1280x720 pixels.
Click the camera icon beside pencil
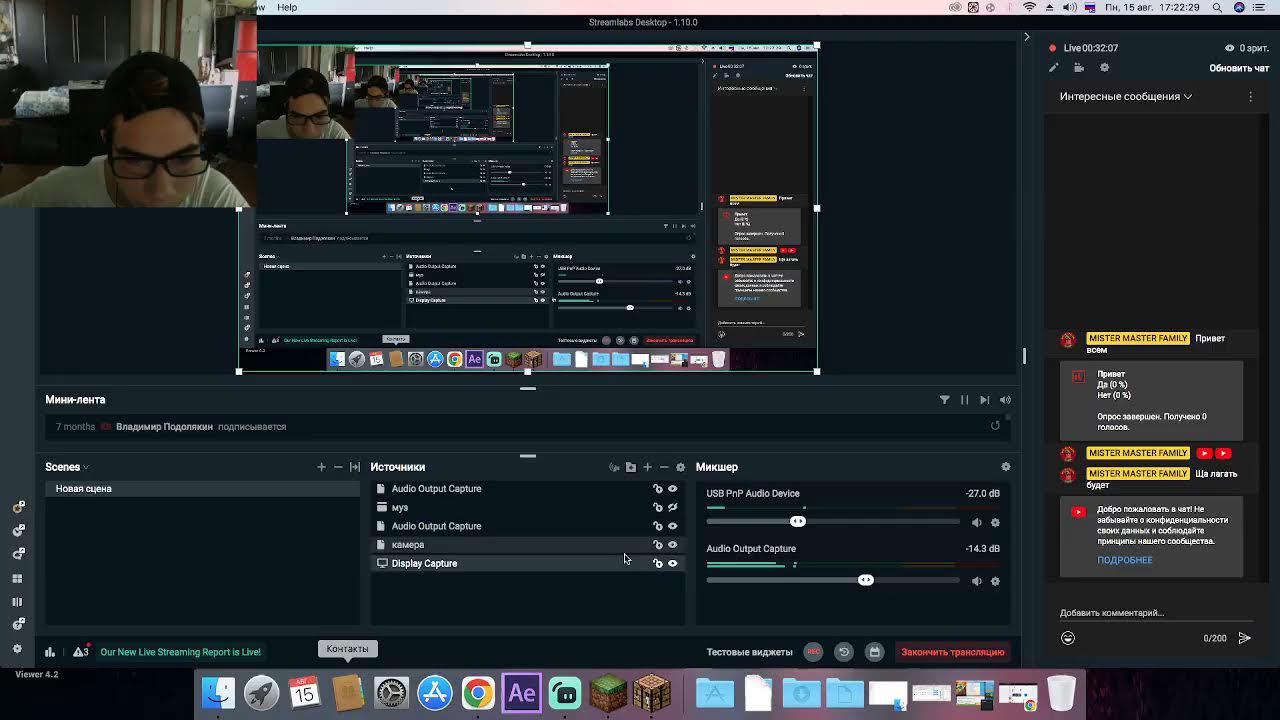point(1079,68)
